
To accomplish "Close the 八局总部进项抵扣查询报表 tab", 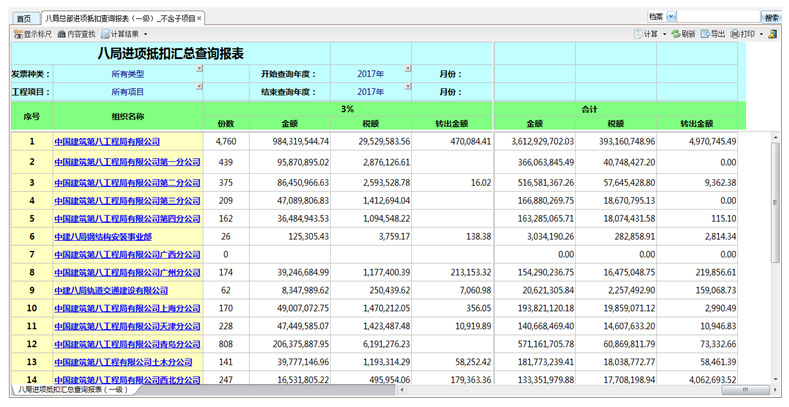I will point(199,19).
